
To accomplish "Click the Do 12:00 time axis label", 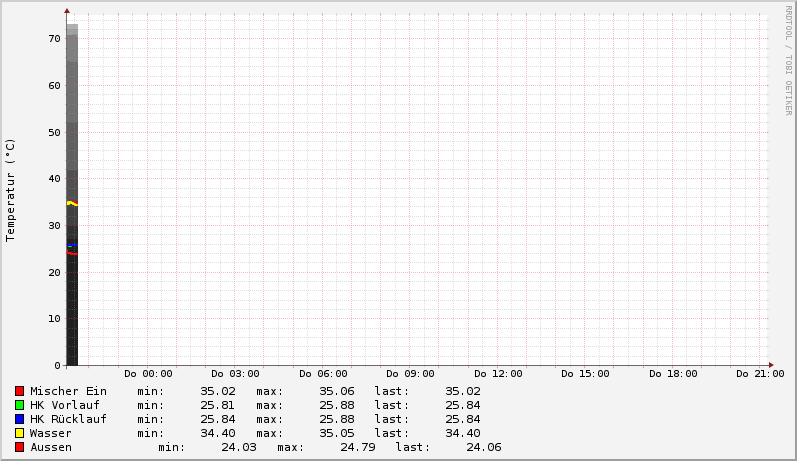I will tap(498, 374).
